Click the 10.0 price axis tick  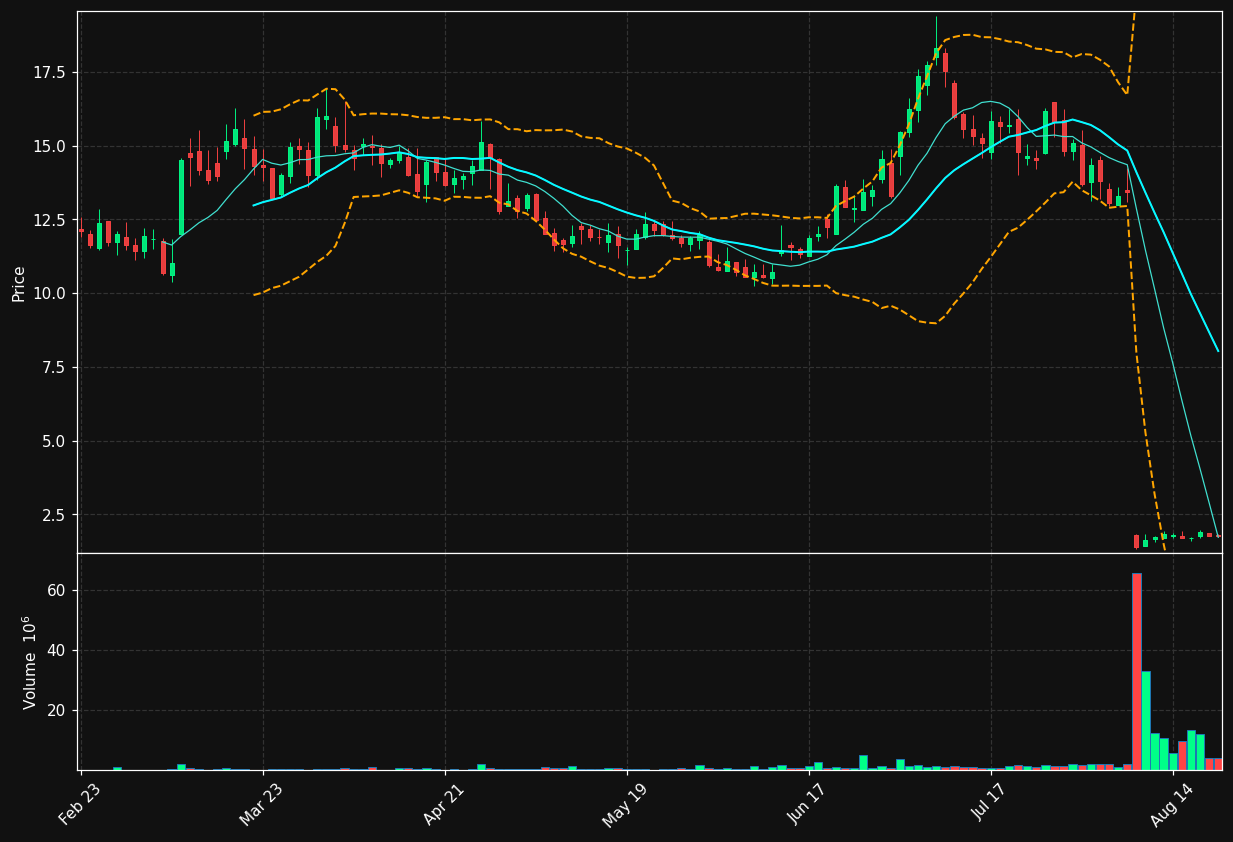point(51,294)
